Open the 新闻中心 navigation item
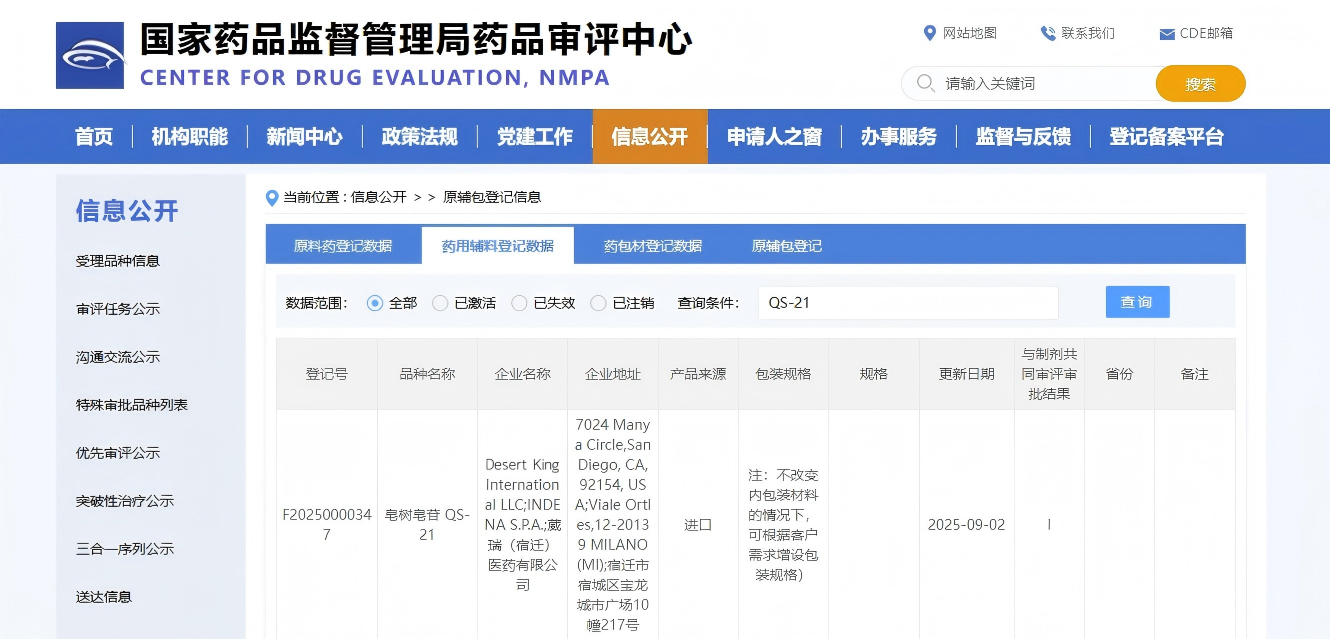The image size is (1330, 639). pyautogui.click(x=304, y=137)
